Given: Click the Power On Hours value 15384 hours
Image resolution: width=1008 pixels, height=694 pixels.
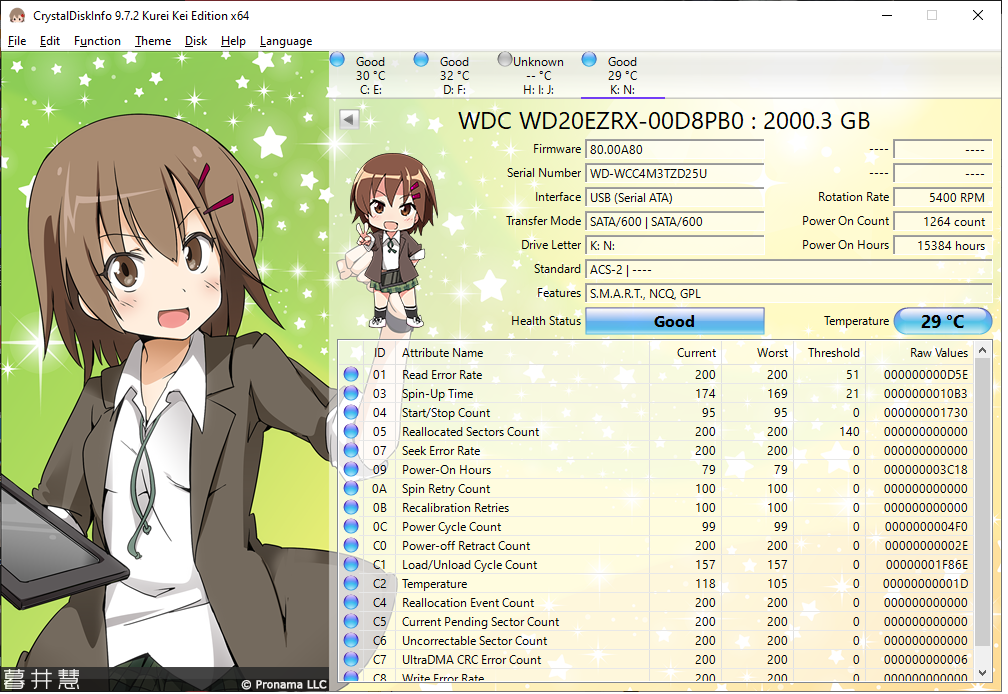Looking at the screenshot, I should pyautogui.click(x=942, y=245).
